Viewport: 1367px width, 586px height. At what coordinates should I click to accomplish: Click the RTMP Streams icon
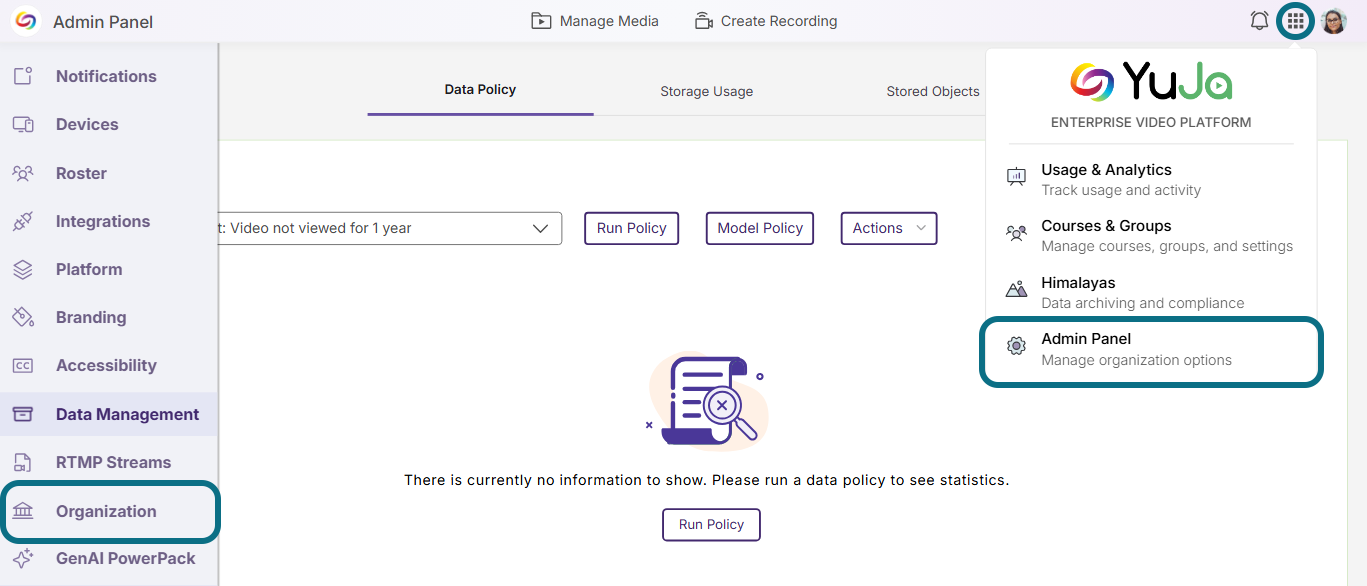pos(23,462)
